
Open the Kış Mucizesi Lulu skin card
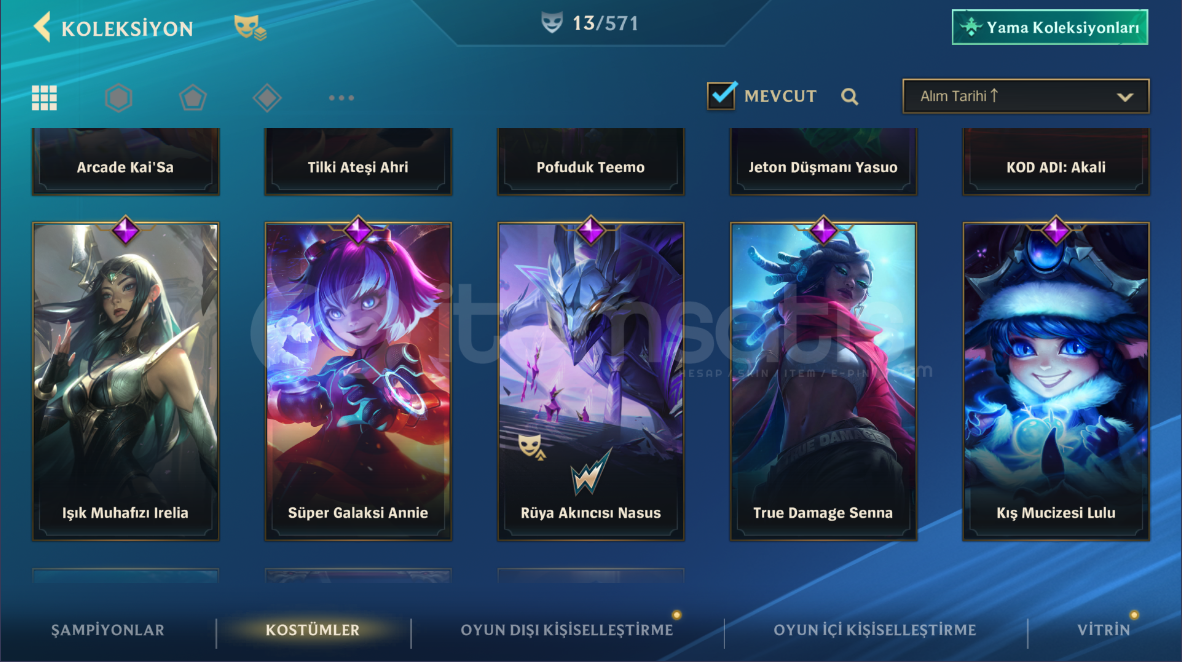pos(1056,381)
